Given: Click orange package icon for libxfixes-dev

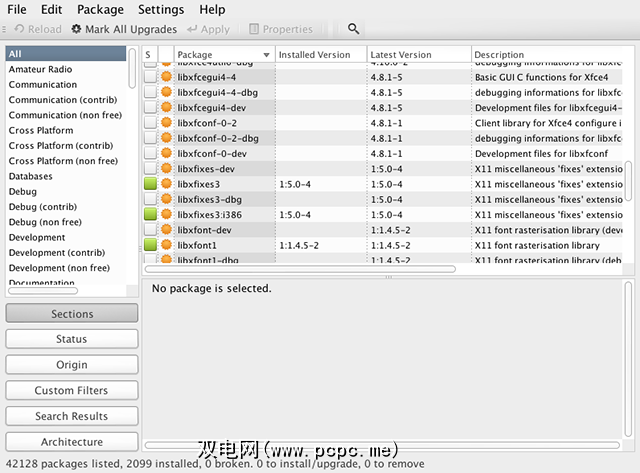Looking at the screenshot, I should tap(166, 169).
